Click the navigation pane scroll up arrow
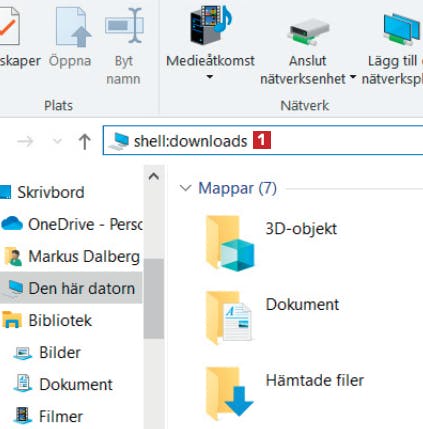This screenshot has width=423, height=429. pos(154,177)
